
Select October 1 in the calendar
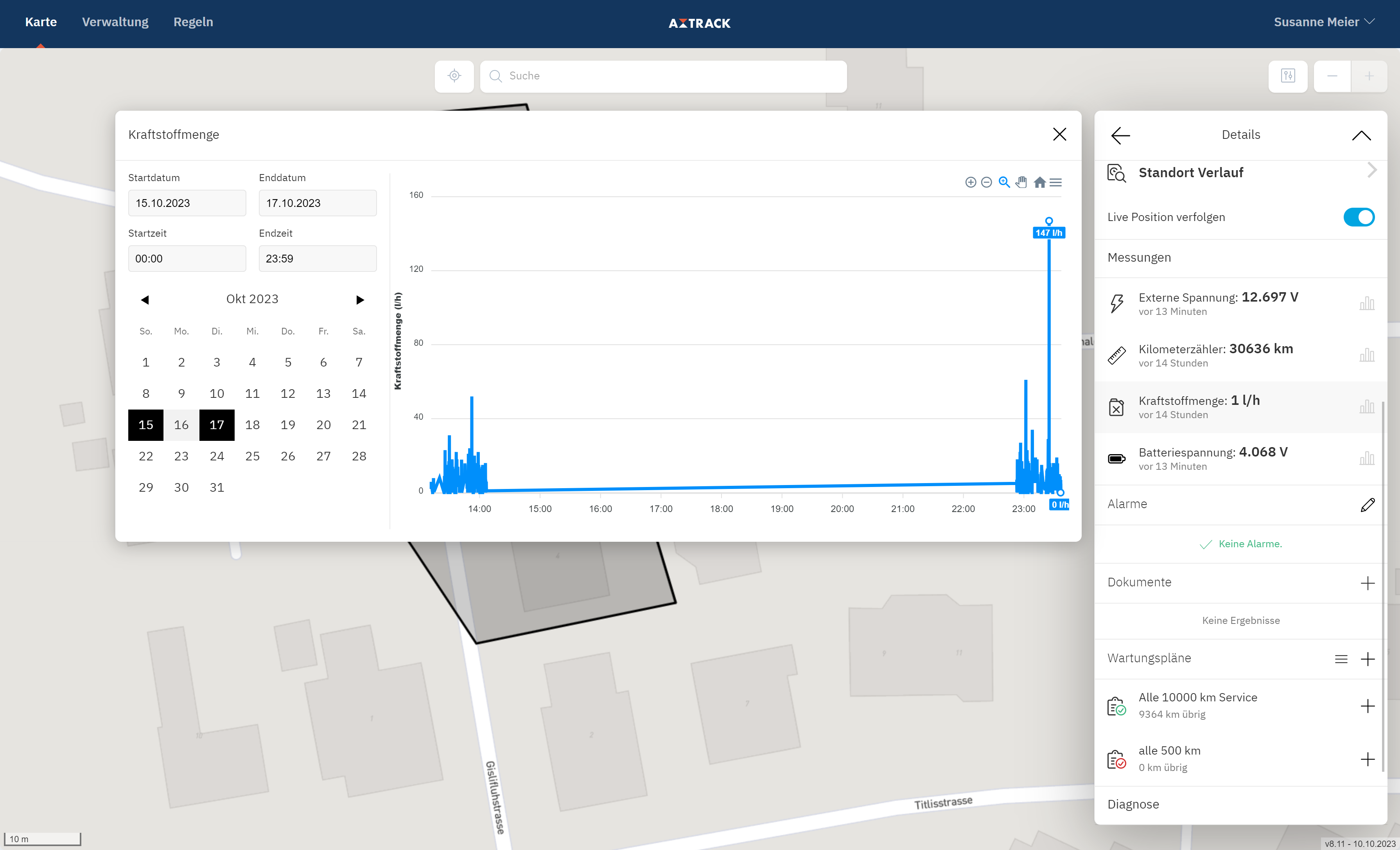coord(145,363)
